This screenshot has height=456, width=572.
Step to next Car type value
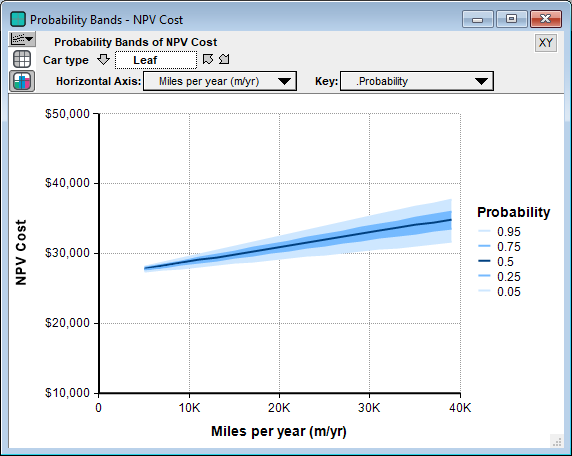point(224,59)
